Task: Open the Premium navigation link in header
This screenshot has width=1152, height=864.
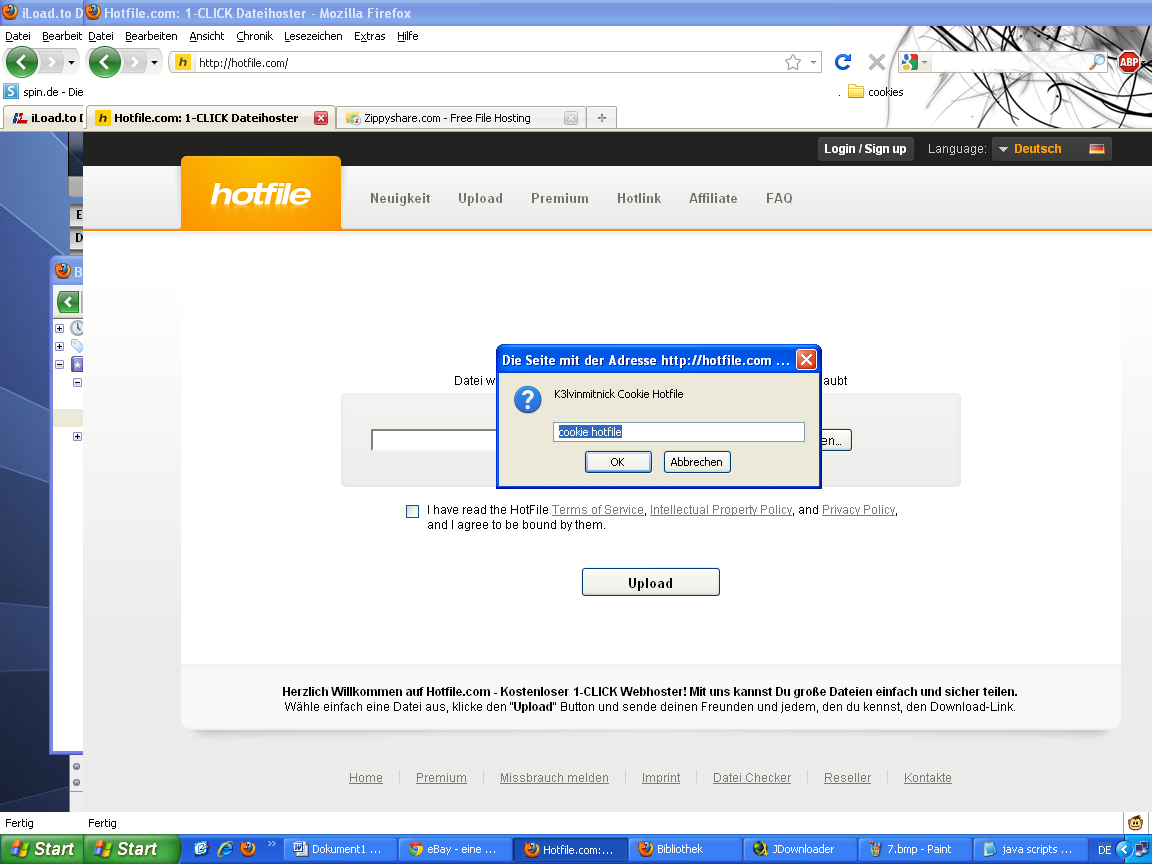Action: pos(559,198)
